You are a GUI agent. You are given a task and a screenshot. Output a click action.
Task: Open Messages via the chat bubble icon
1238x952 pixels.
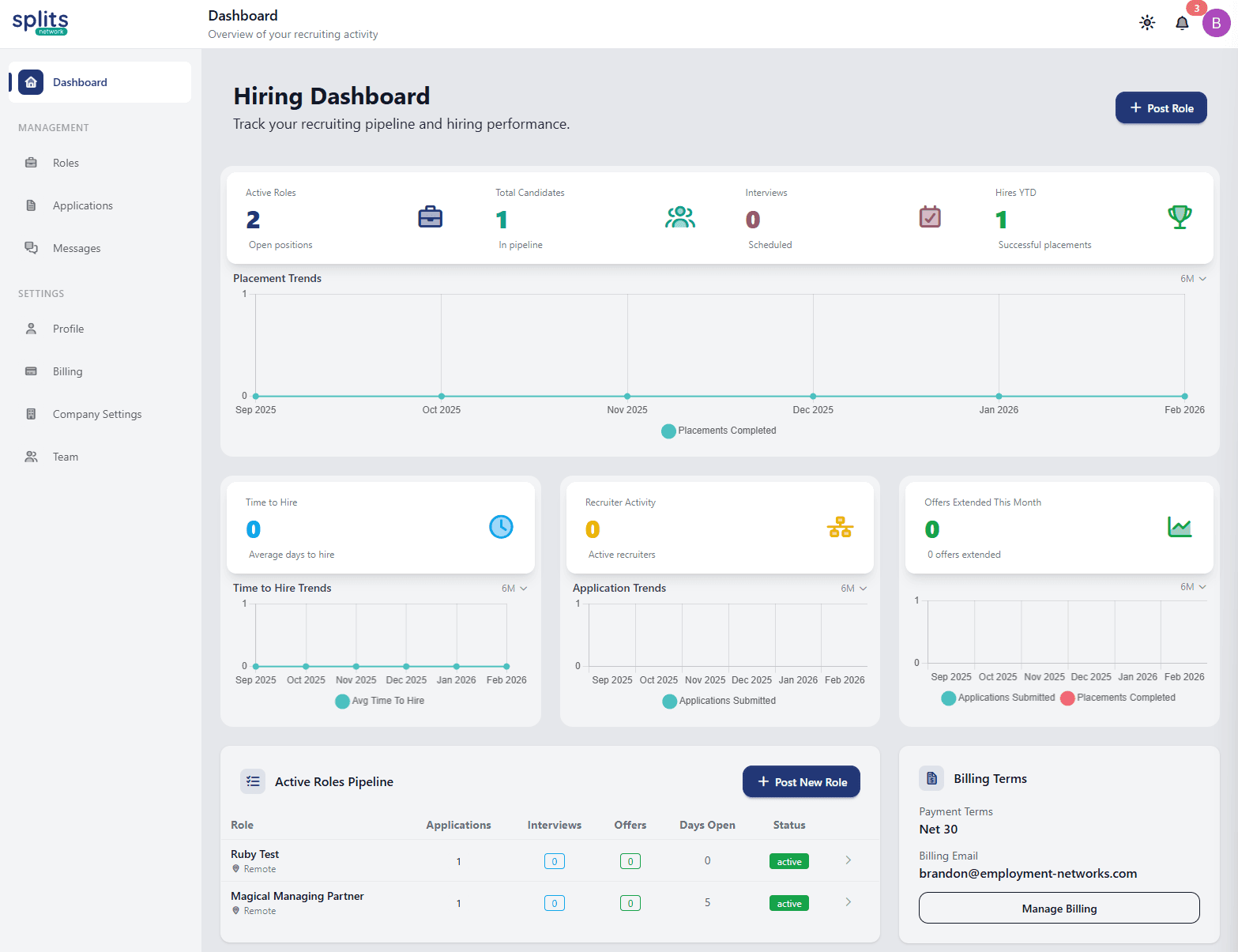tap(32, 247)
